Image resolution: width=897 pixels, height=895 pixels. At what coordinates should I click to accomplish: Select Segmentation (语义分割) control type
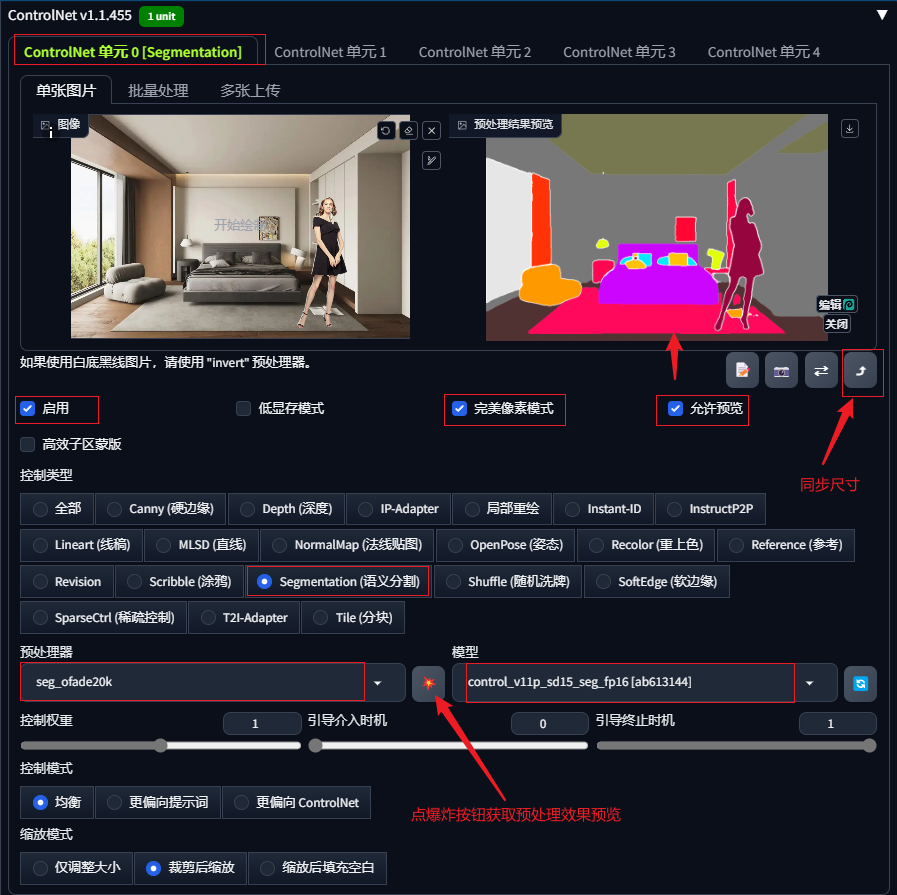338,582
